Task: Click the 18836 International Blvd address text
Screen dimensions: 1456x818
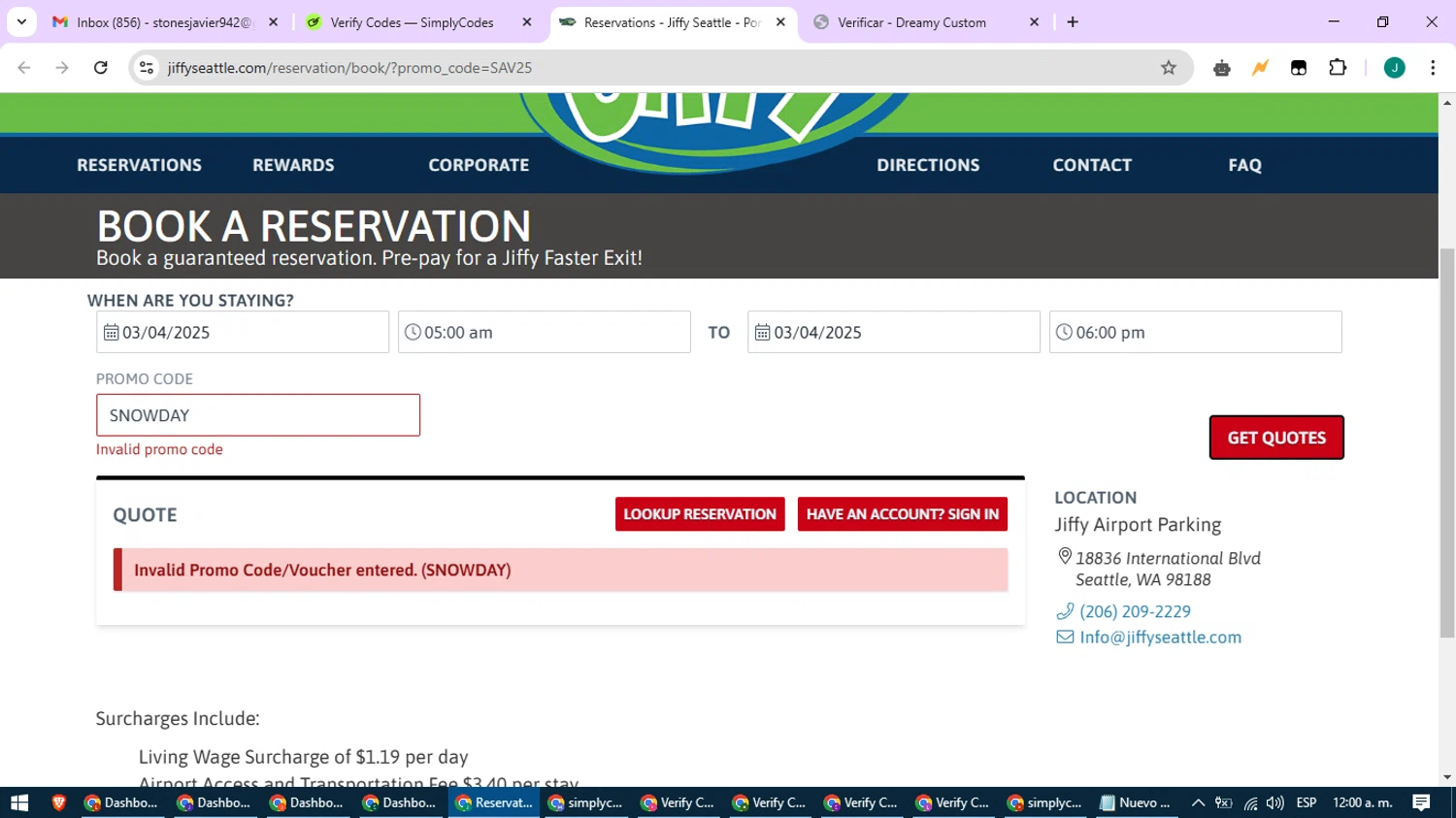Action: coord(1168,558)
